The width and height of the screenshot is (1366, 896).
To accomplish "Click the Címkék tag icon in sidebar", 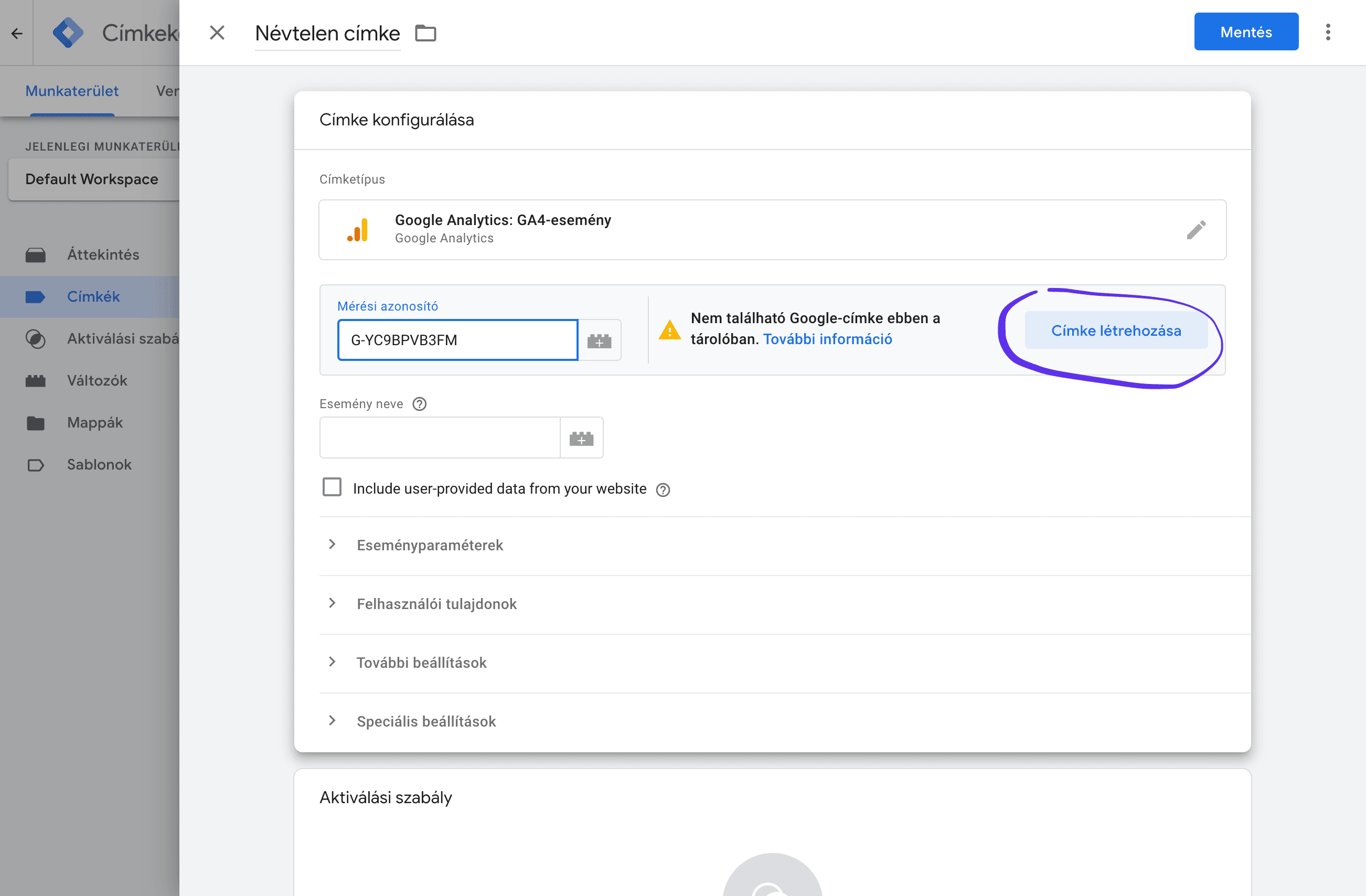I will tap(36, 297).
